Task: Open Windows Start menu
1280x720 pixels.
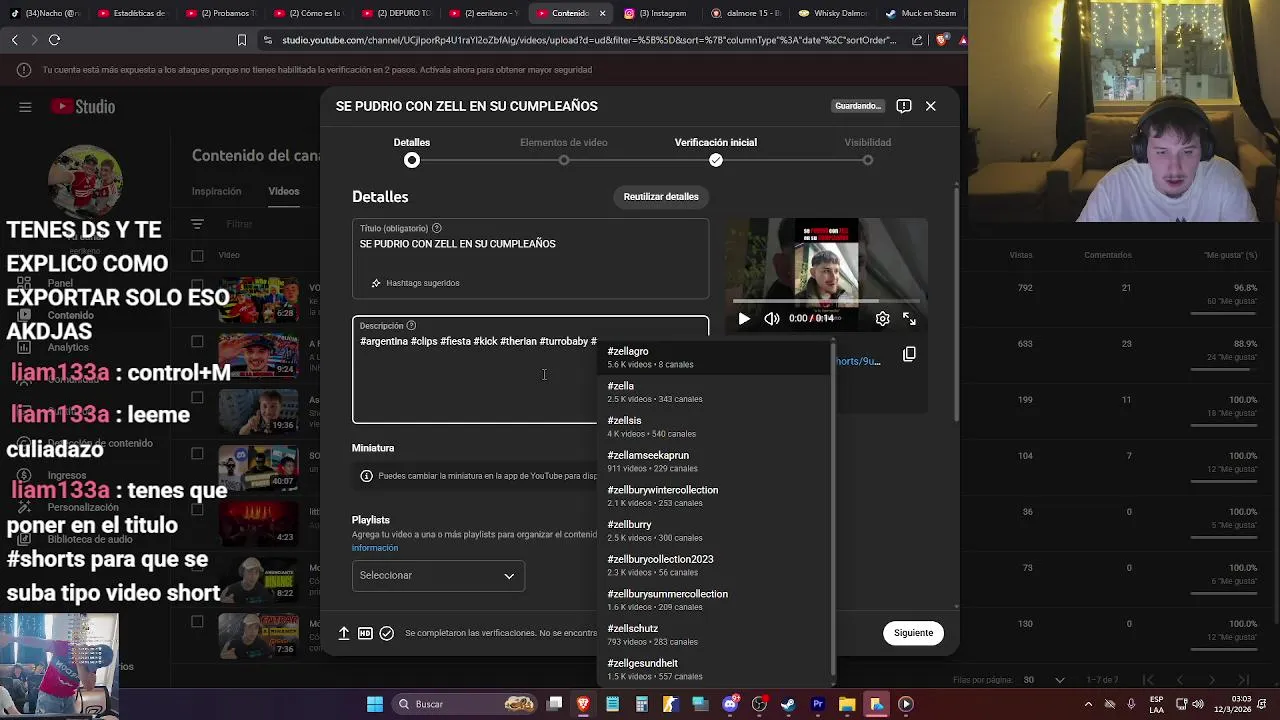Action: click(x=375, y=704)
